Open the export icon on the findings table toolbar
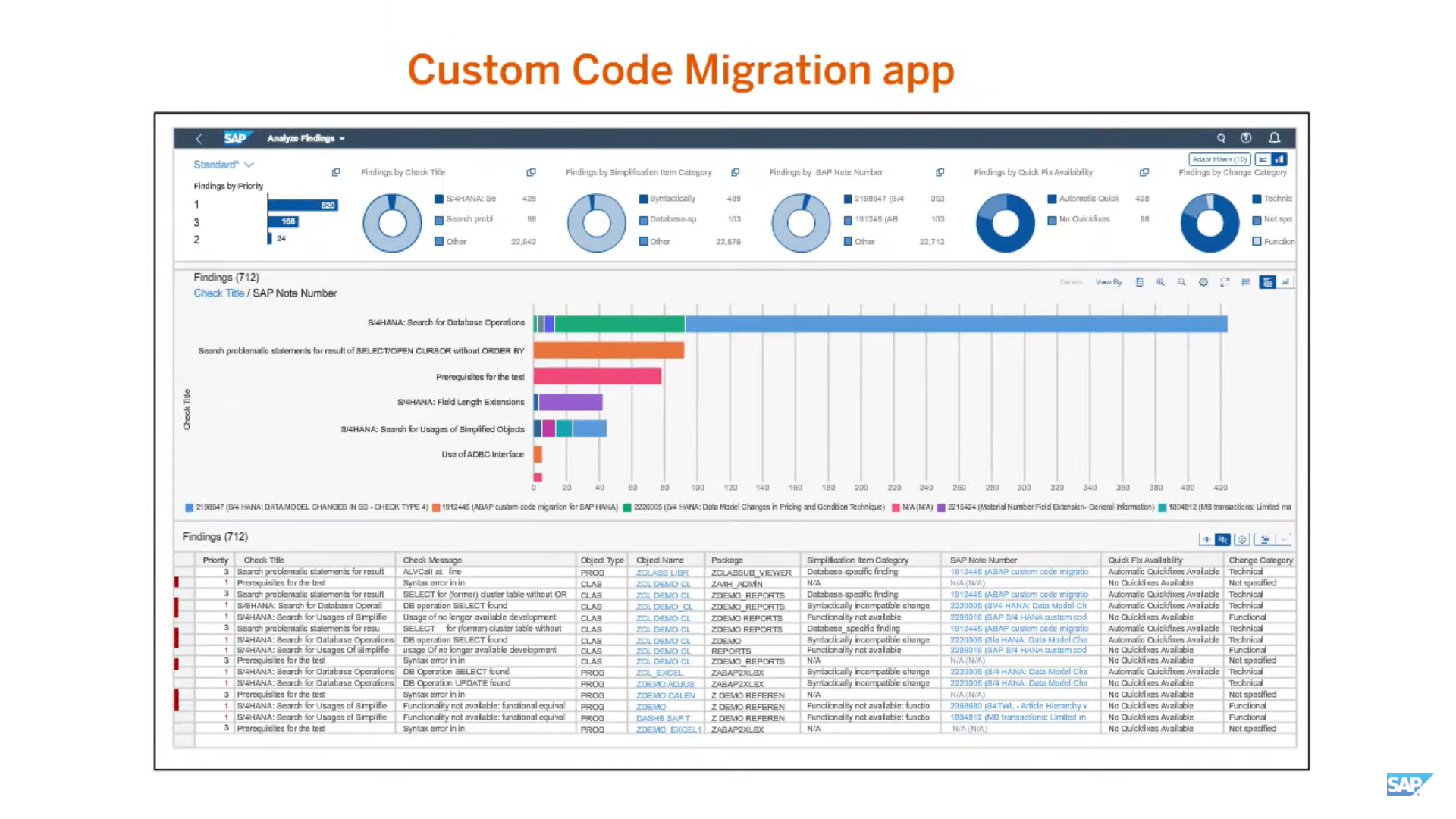 pyautogui.click(x=1265, y=539)
